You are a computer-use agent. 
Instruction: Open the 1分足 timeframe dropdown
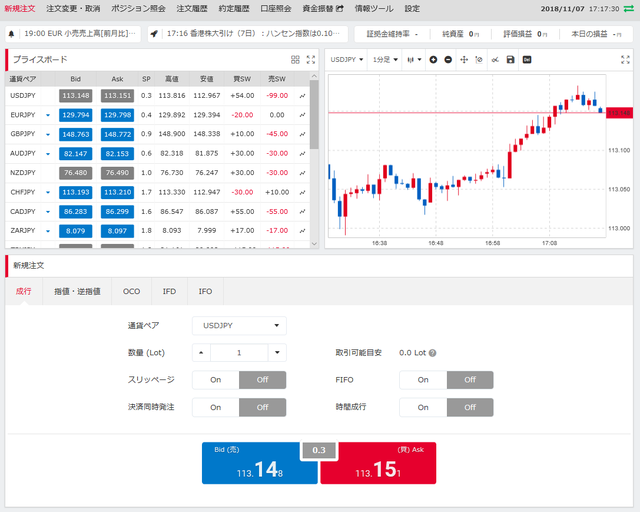pyautogui.click(x=384, y=60)
